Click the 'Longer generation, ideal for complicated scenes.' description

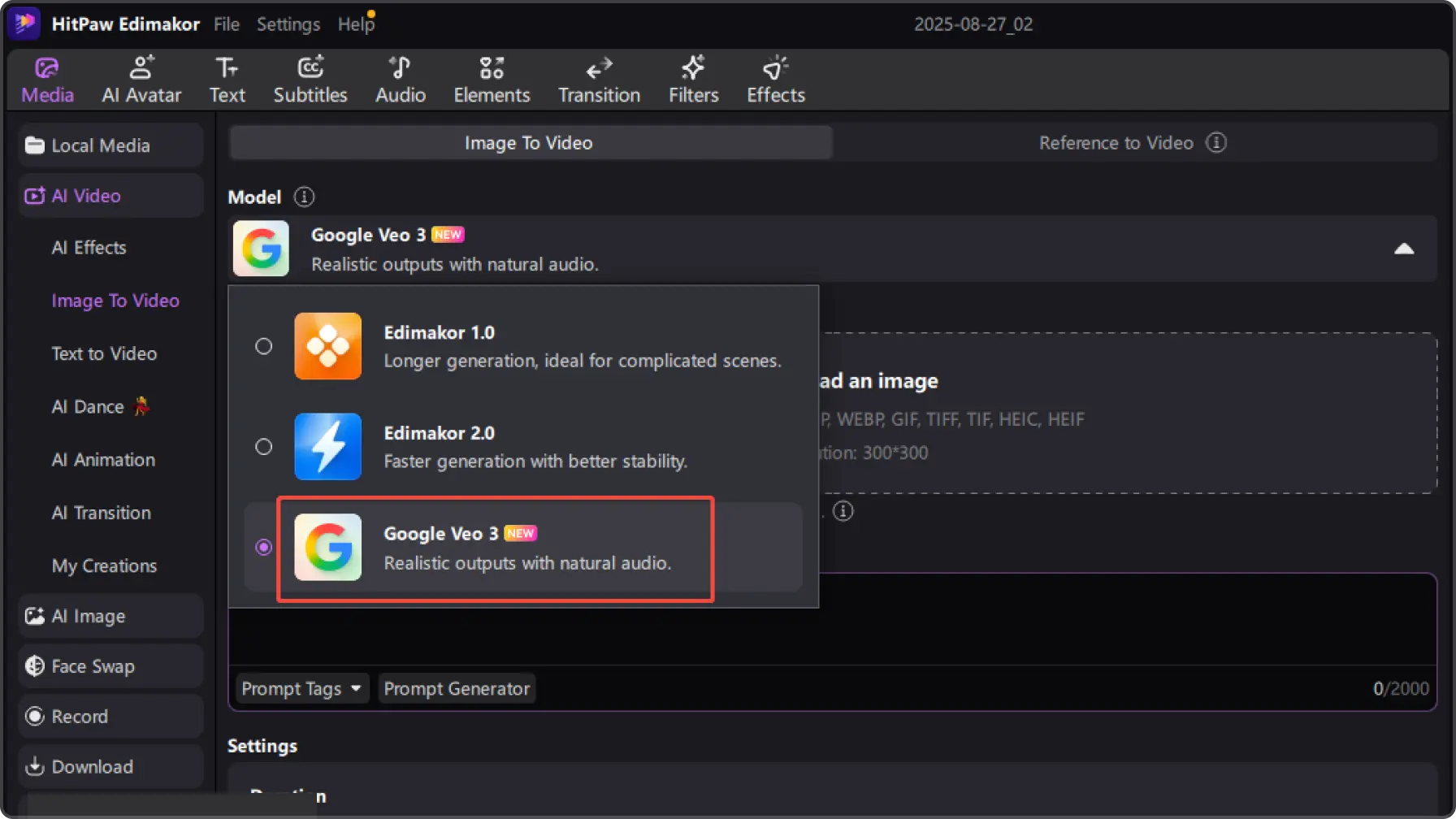click(583, 361)
